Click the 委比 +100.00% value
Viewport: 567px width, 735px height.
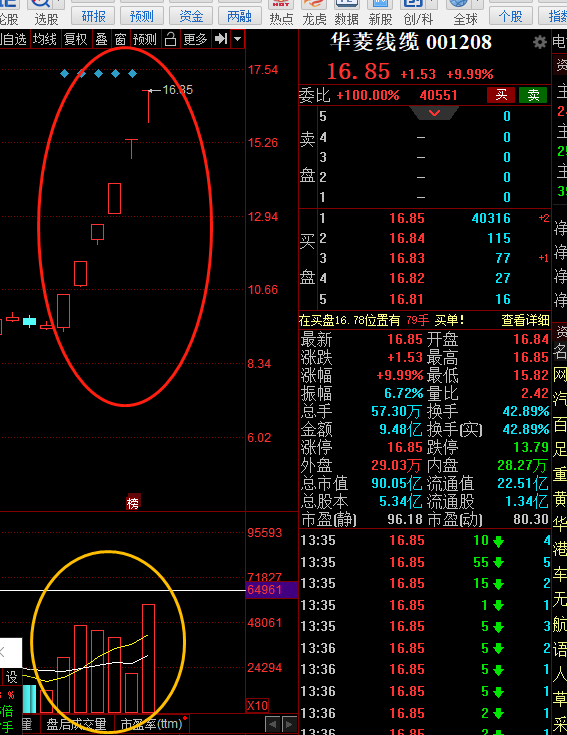point(368,95)
